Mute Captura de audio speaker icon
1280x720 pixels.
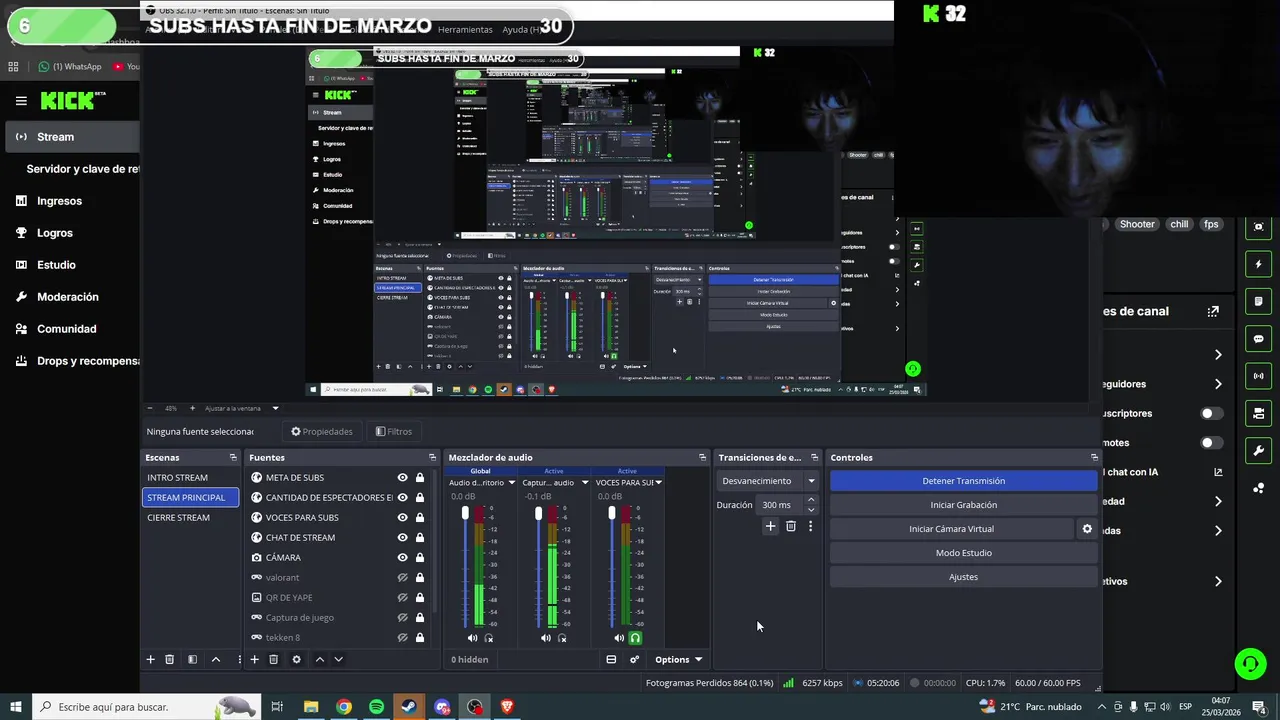545,638
